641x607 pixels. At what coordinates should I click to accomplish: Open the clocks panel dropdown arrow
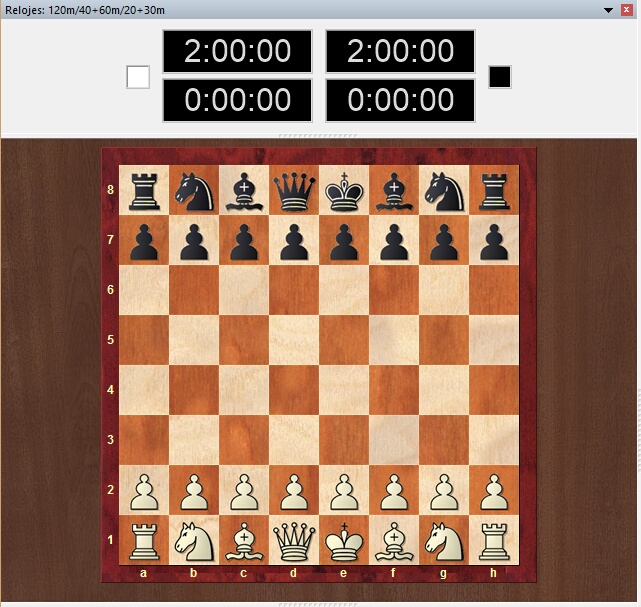(x=607, y=9)
